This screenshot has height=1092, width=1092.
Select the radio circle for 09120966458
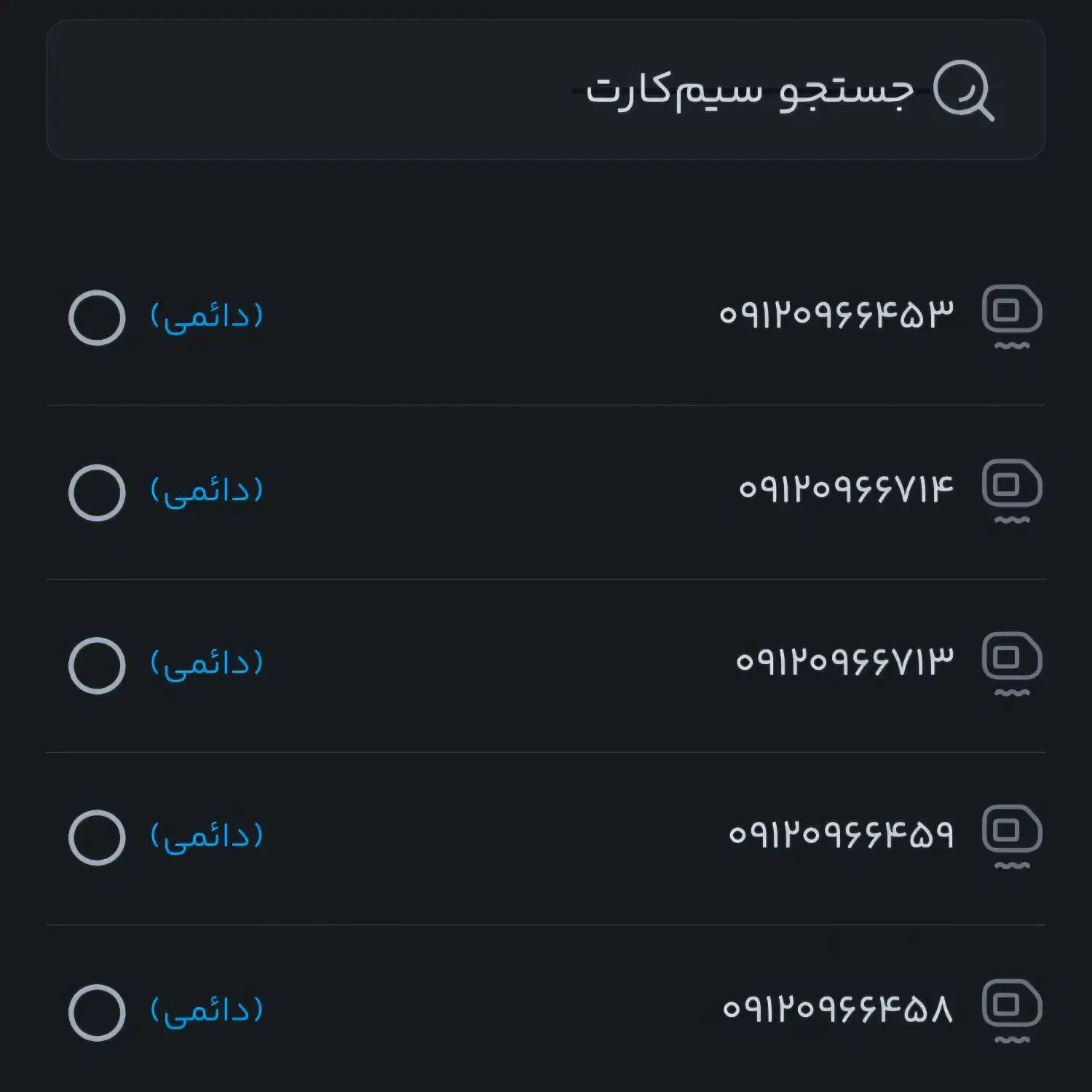(97, 1011)
